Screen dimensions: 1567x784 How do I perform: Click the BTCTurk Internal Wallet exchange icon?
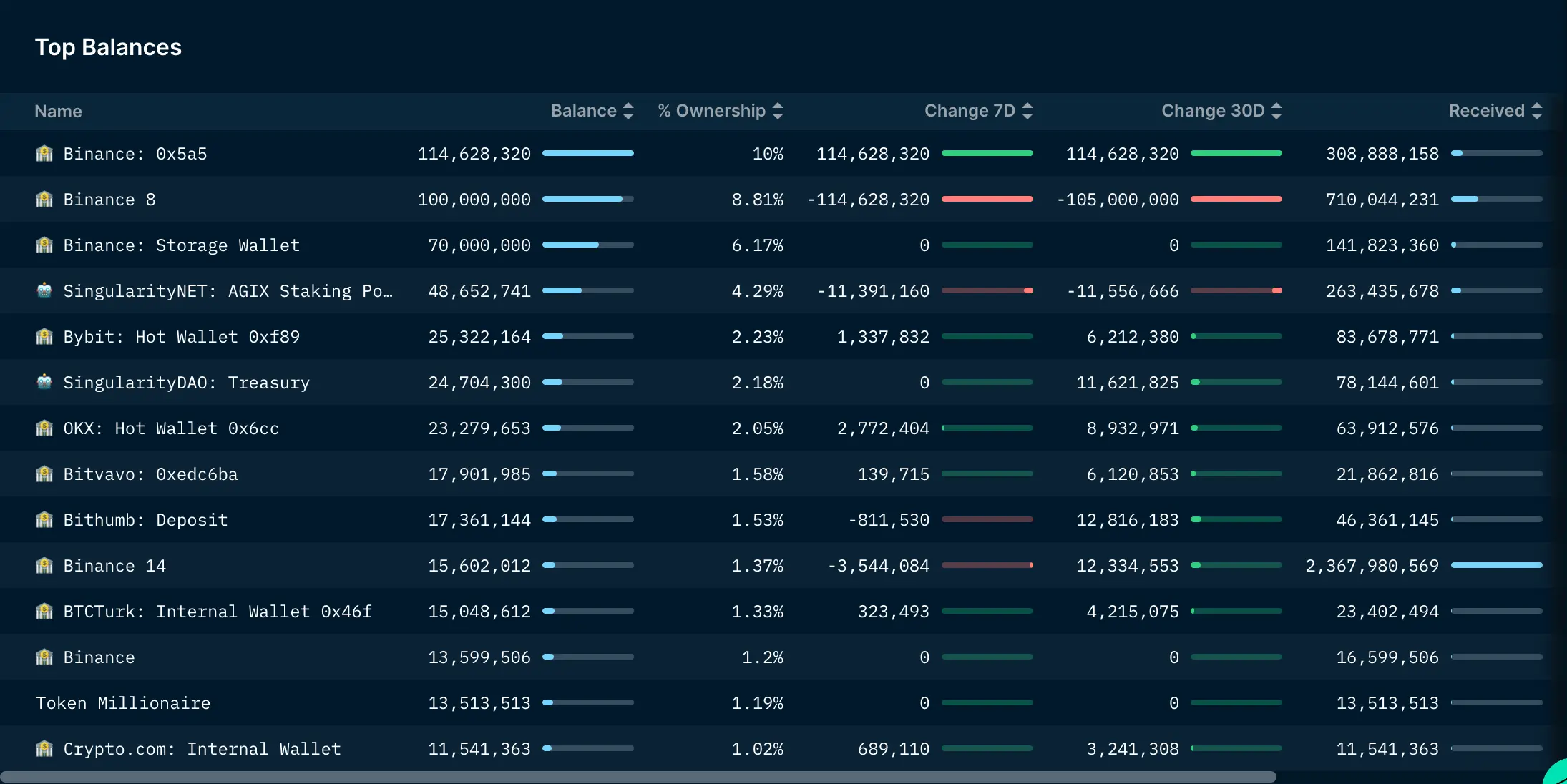[44, 611]
